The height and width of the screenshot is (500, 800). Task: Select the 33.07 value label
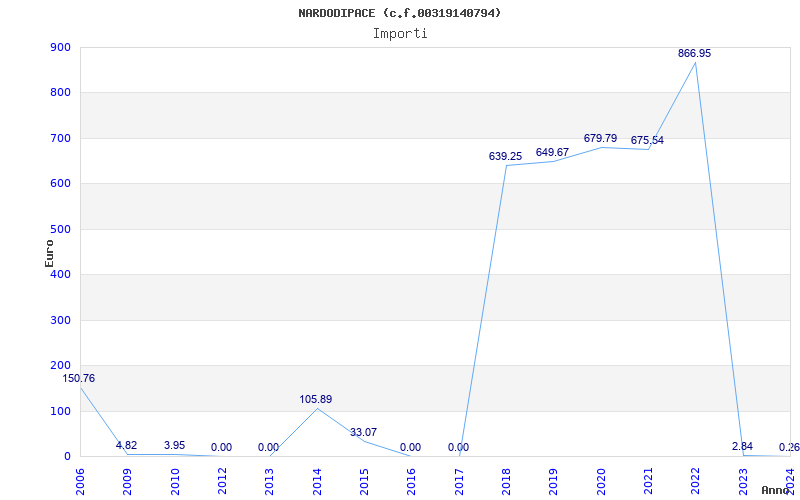coord(363,432)
